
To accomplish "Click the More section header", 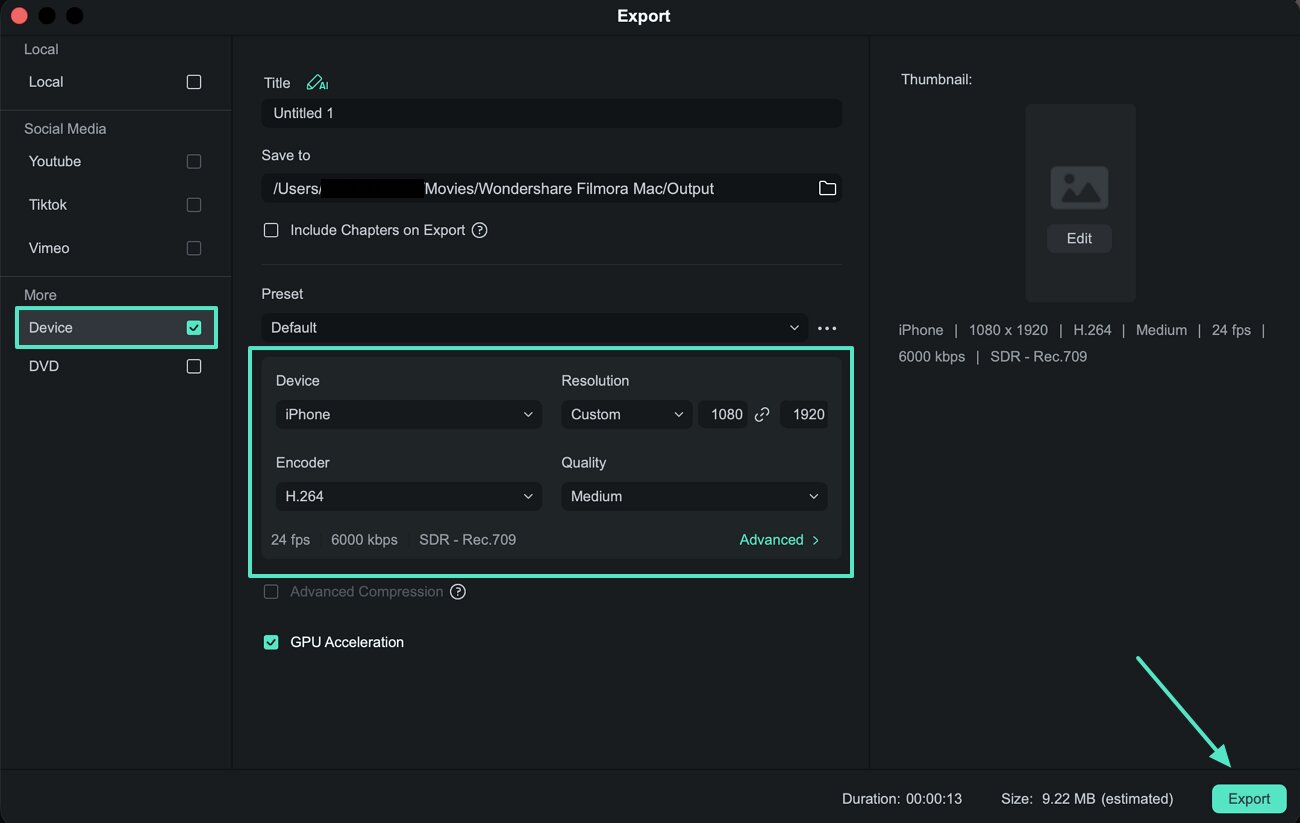I will (x=40, y=295).
